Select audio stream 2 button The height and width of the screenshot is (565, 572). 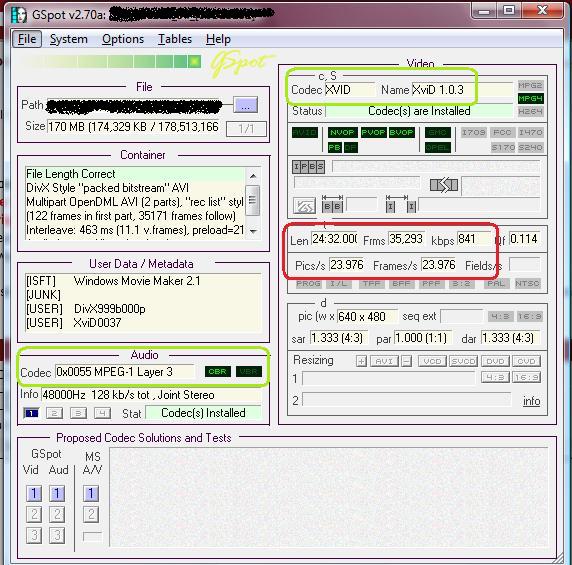pyautogui.click(x=54, y=413)
